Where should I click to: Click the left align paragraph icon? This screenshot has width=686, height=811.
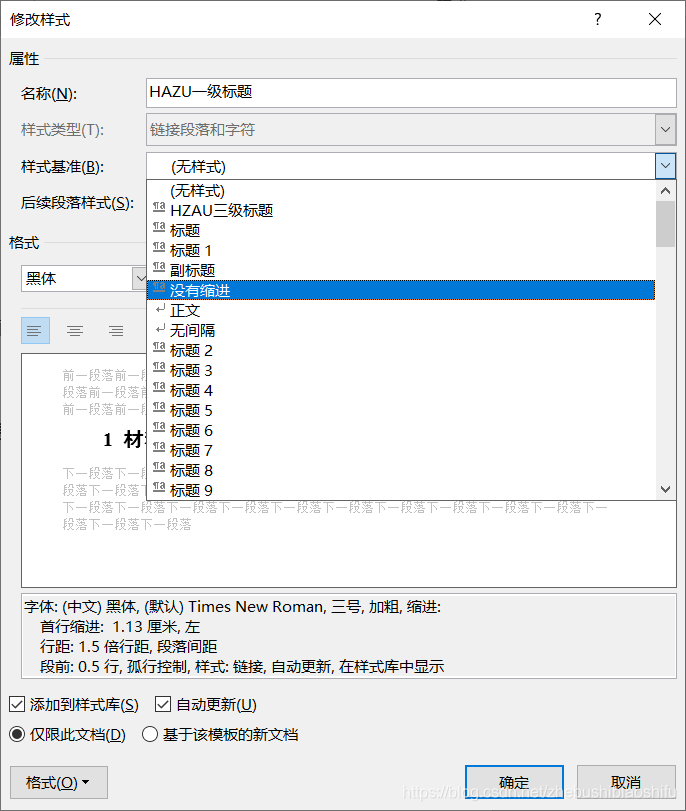point(35,331)
